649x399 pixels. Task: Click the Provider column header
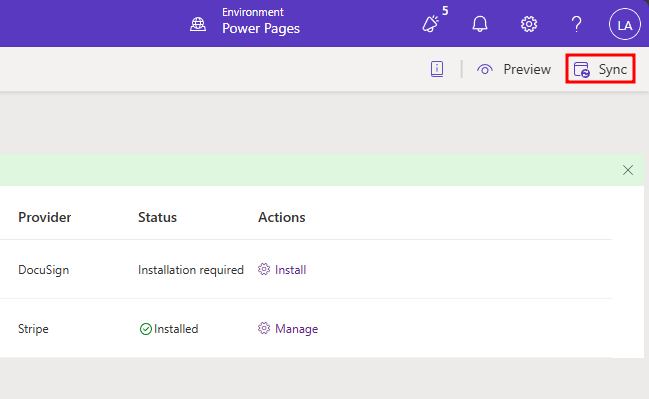tap(45, 217)
